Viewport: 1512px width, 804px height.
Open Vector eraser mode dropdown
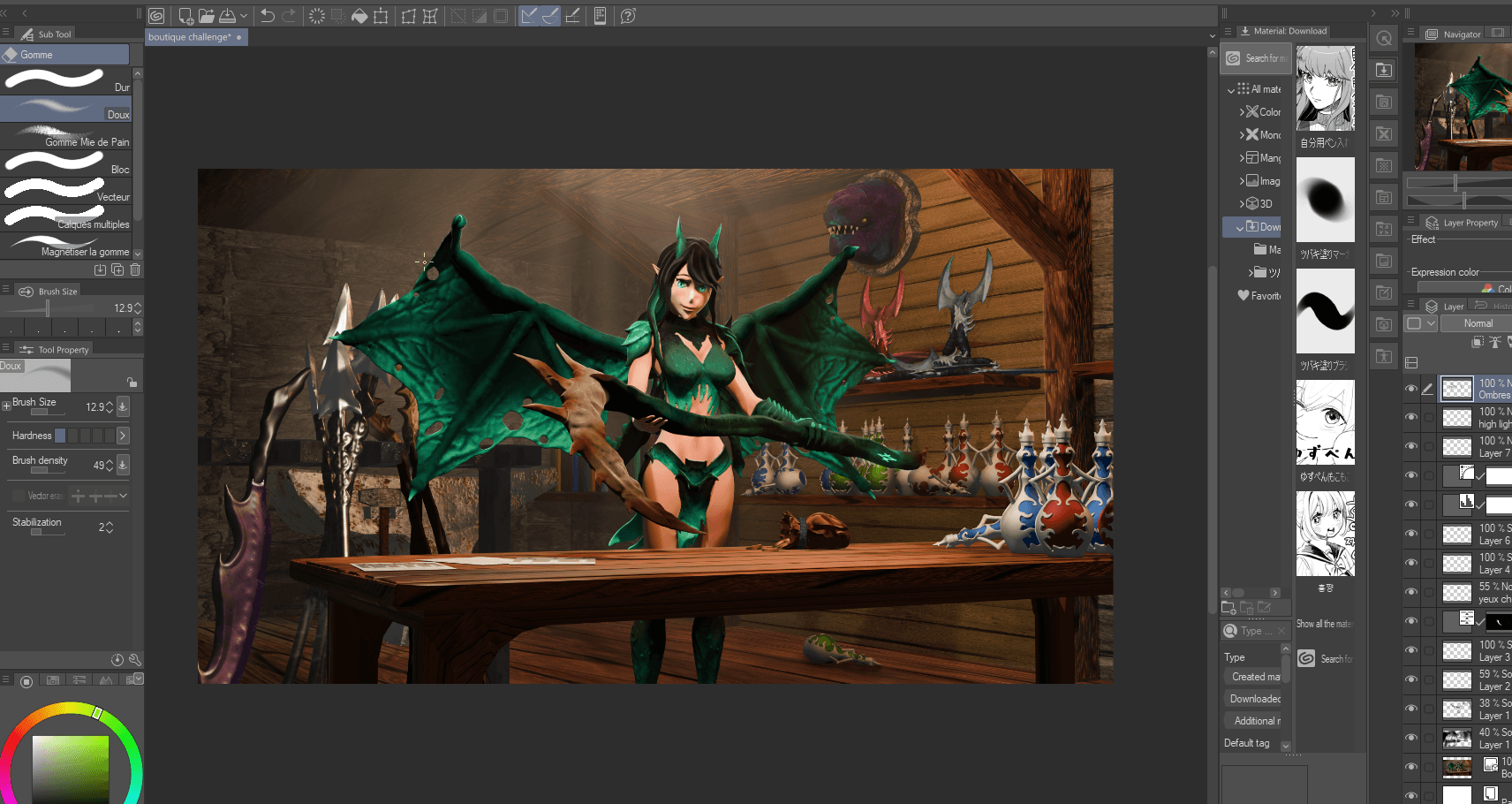coord(123,496)
